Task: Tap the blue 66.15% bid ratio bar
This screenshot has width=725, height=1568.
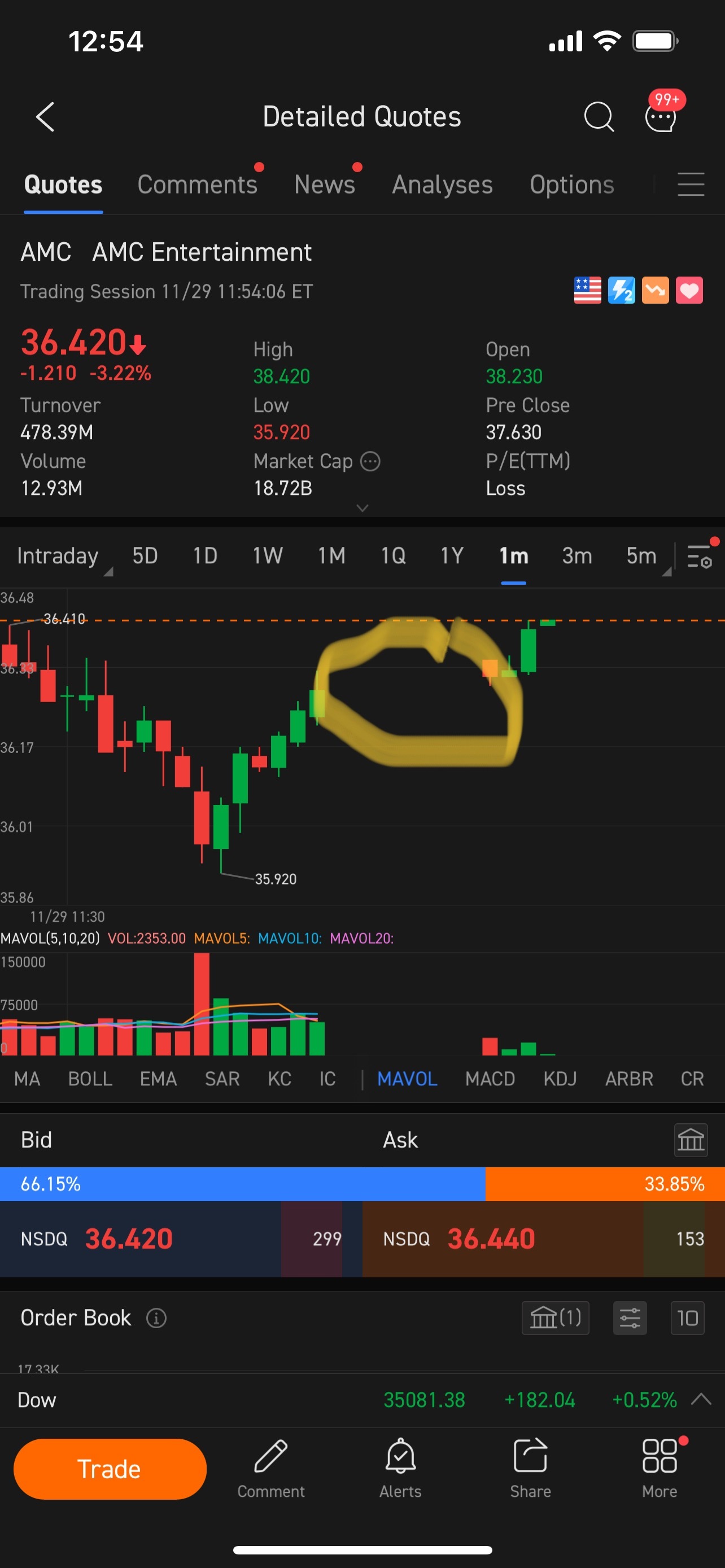Action: [x=242, y=1184]
